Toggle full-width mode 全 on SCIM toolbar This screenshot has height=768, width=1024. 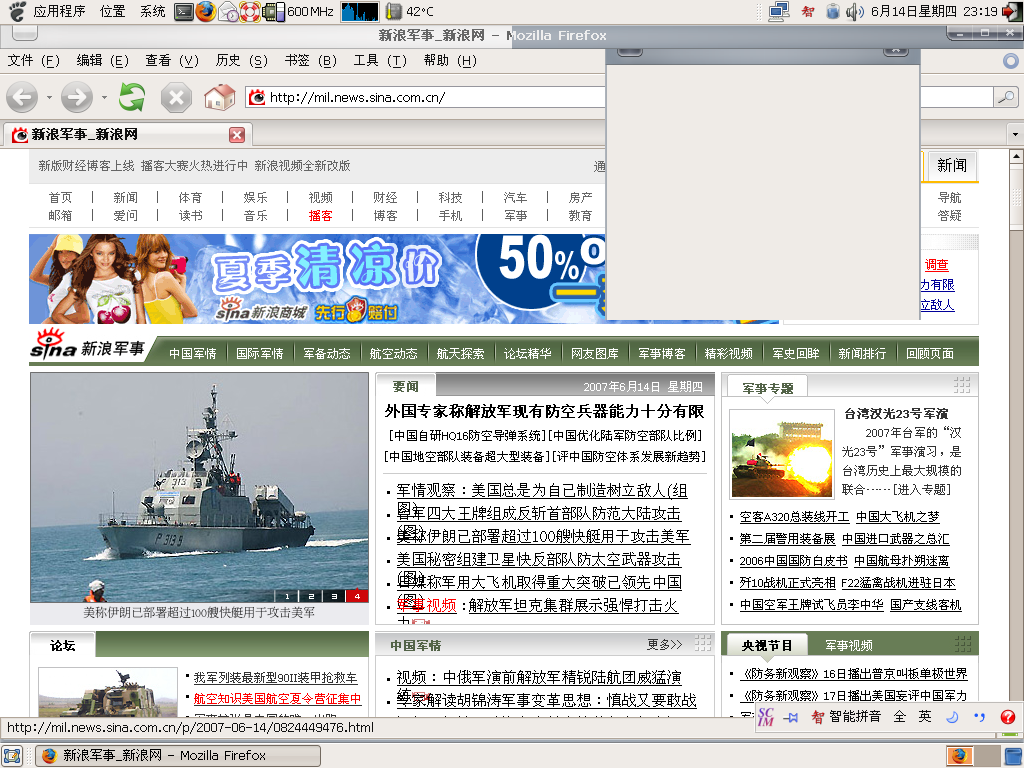899,717
